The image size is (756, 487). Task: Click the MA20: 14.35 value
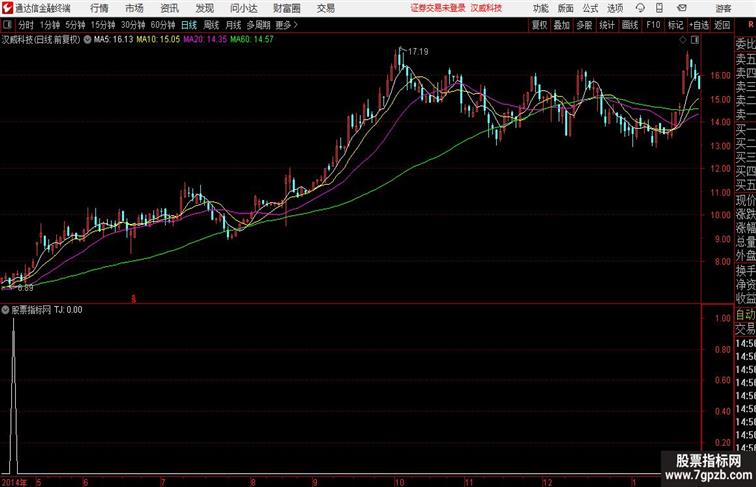(x=205, y=40)
